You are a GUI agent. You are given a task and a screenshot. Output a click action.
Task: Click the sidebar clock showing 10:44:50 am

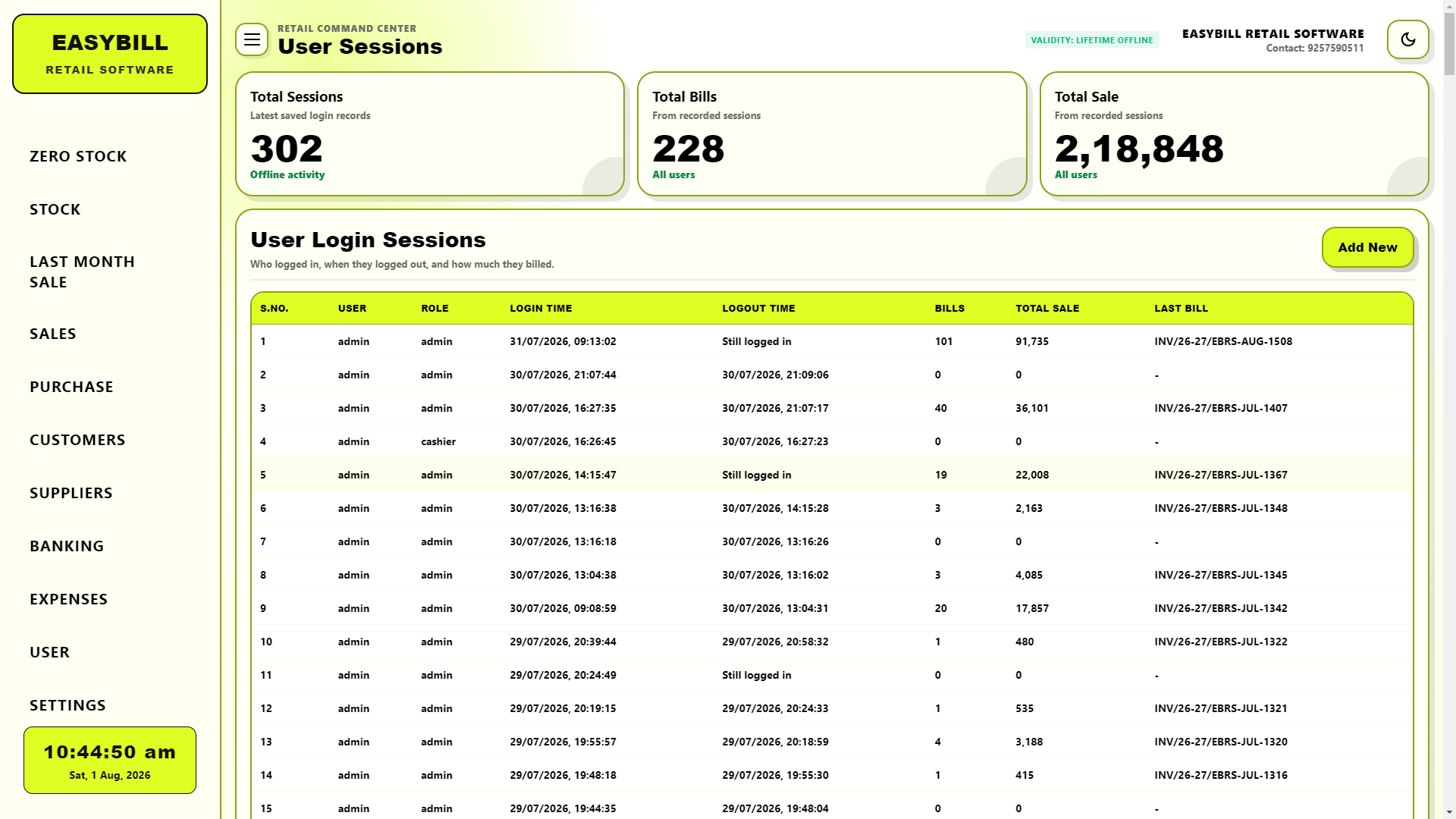[110, 761]
